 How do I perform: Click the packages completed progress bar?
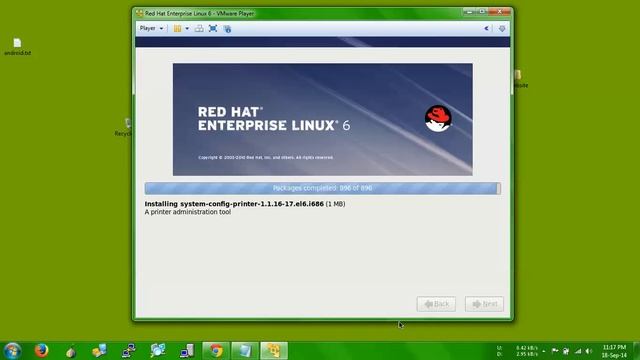tap(322, 188)
